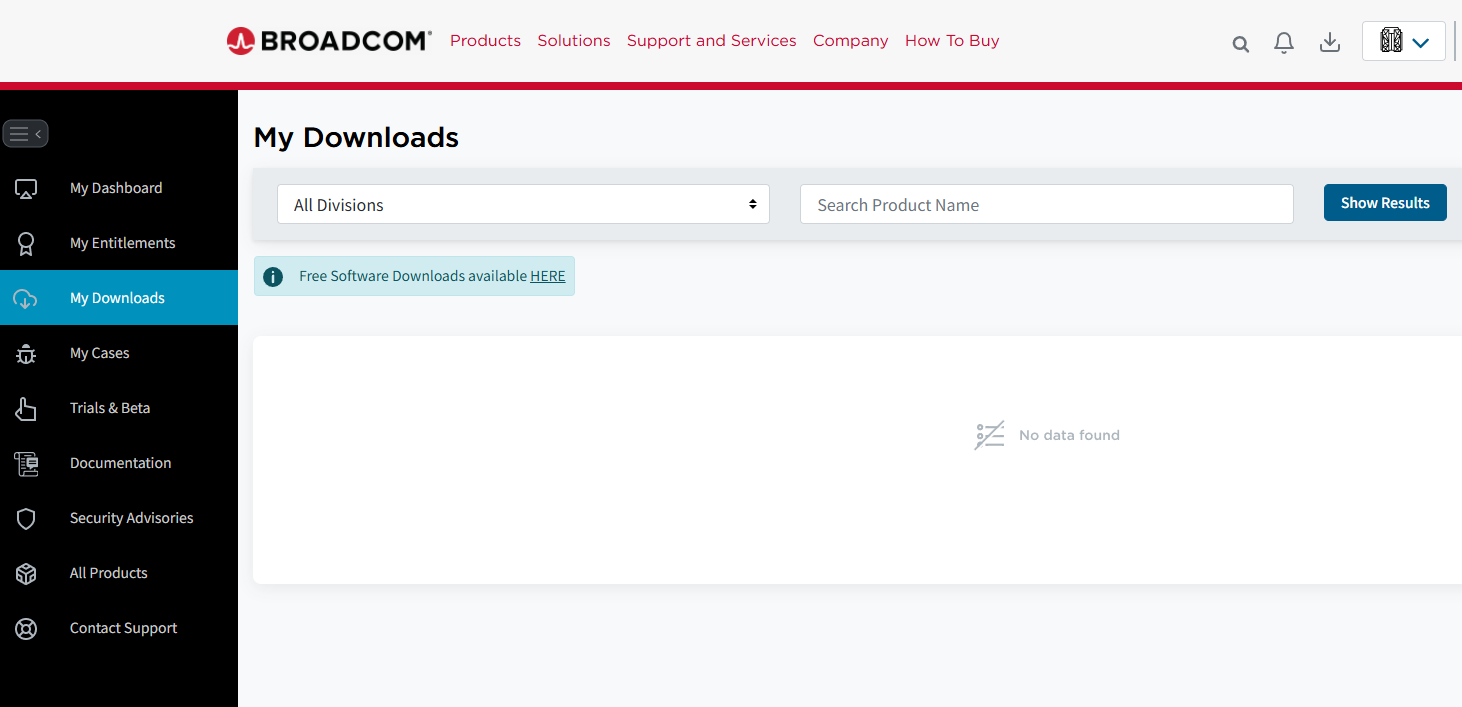1462x707 pixels.
Task: Click inside the Search Product Name field
Action: [1046, 203]
